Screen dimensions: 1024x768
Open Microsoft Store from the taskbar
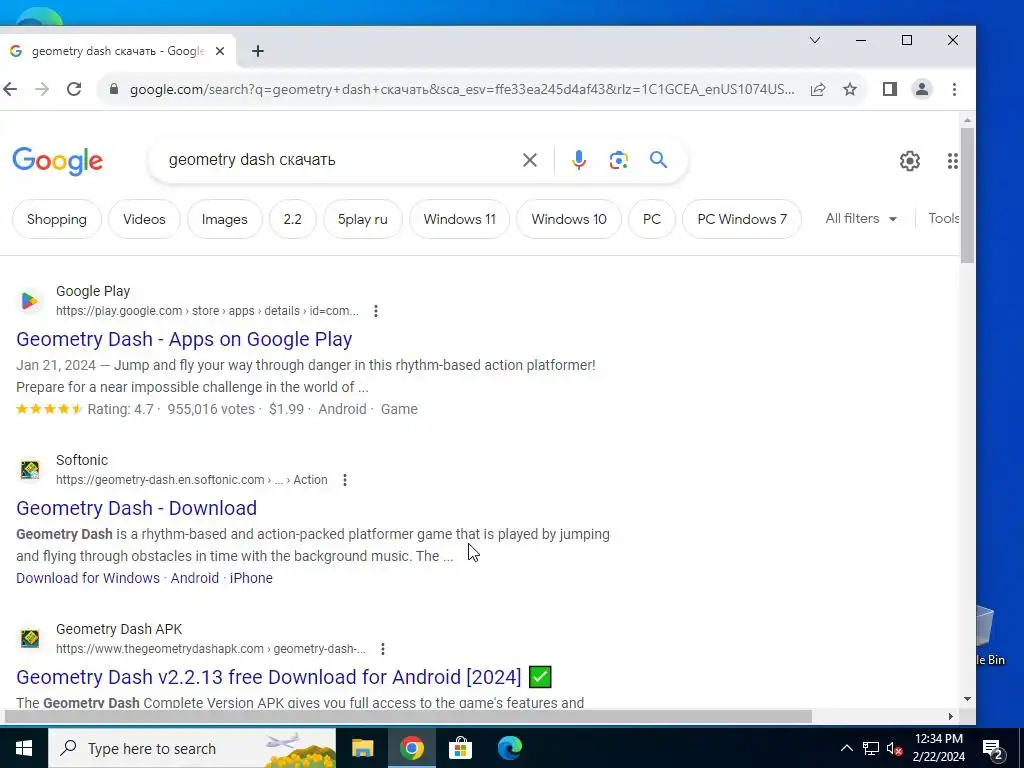coord(460,748)
